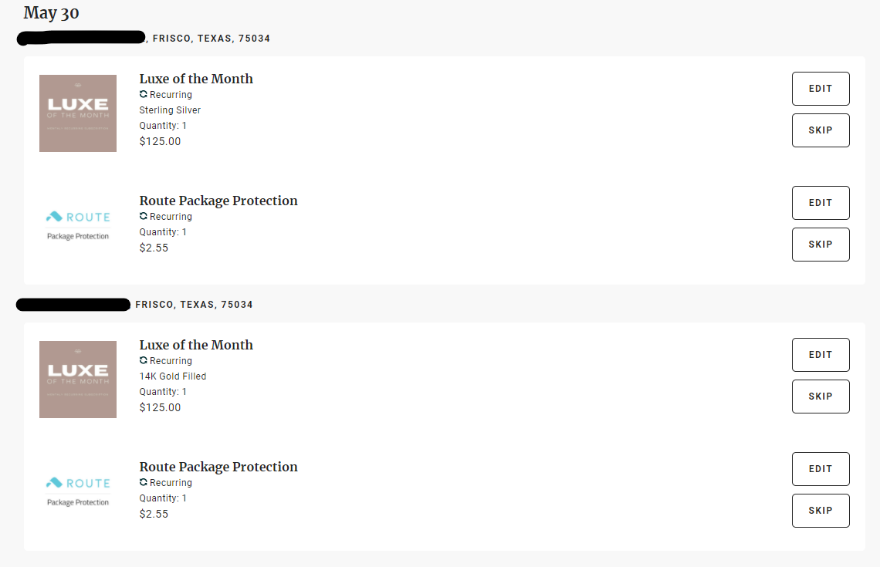This screenshot has width=880, height=567.
Task: Open second Luxe of the Month title
Action: click(196, 345)
